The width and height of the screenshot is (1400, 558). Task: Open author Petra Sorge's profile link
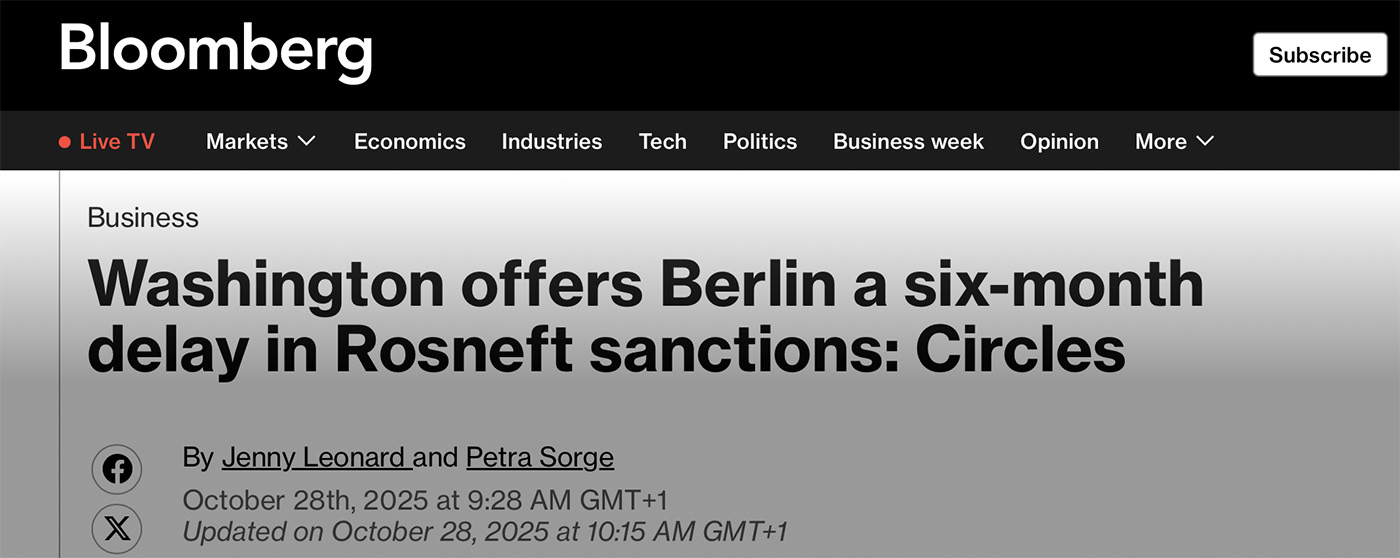click(539, 458)
